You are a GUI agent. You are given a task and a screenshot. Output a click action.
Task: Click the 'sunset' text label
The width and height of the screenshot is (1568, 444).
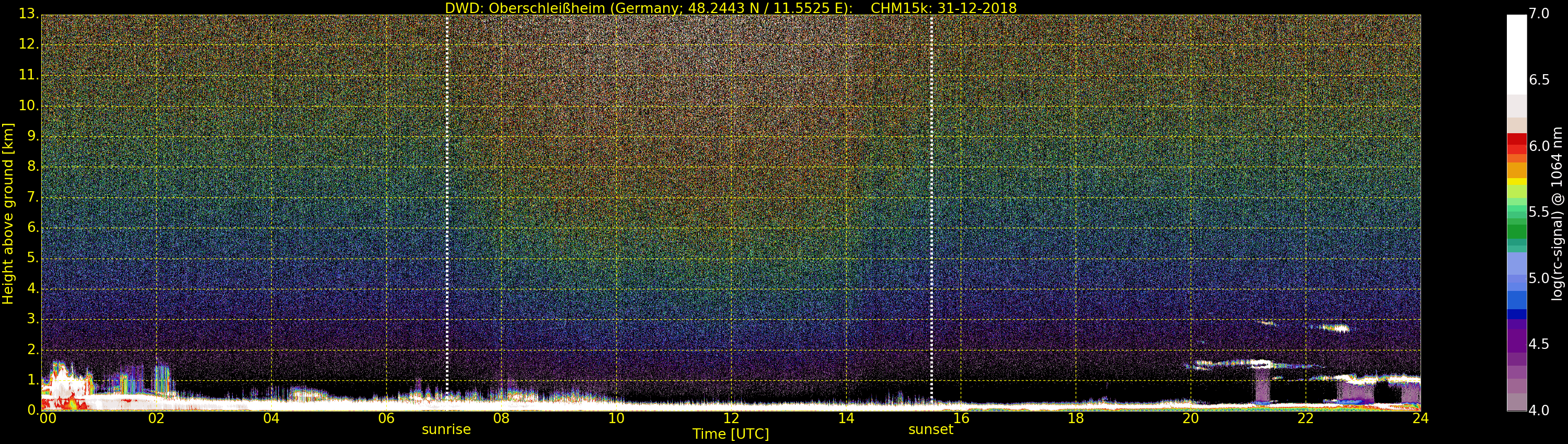click(x=930, y=429)
